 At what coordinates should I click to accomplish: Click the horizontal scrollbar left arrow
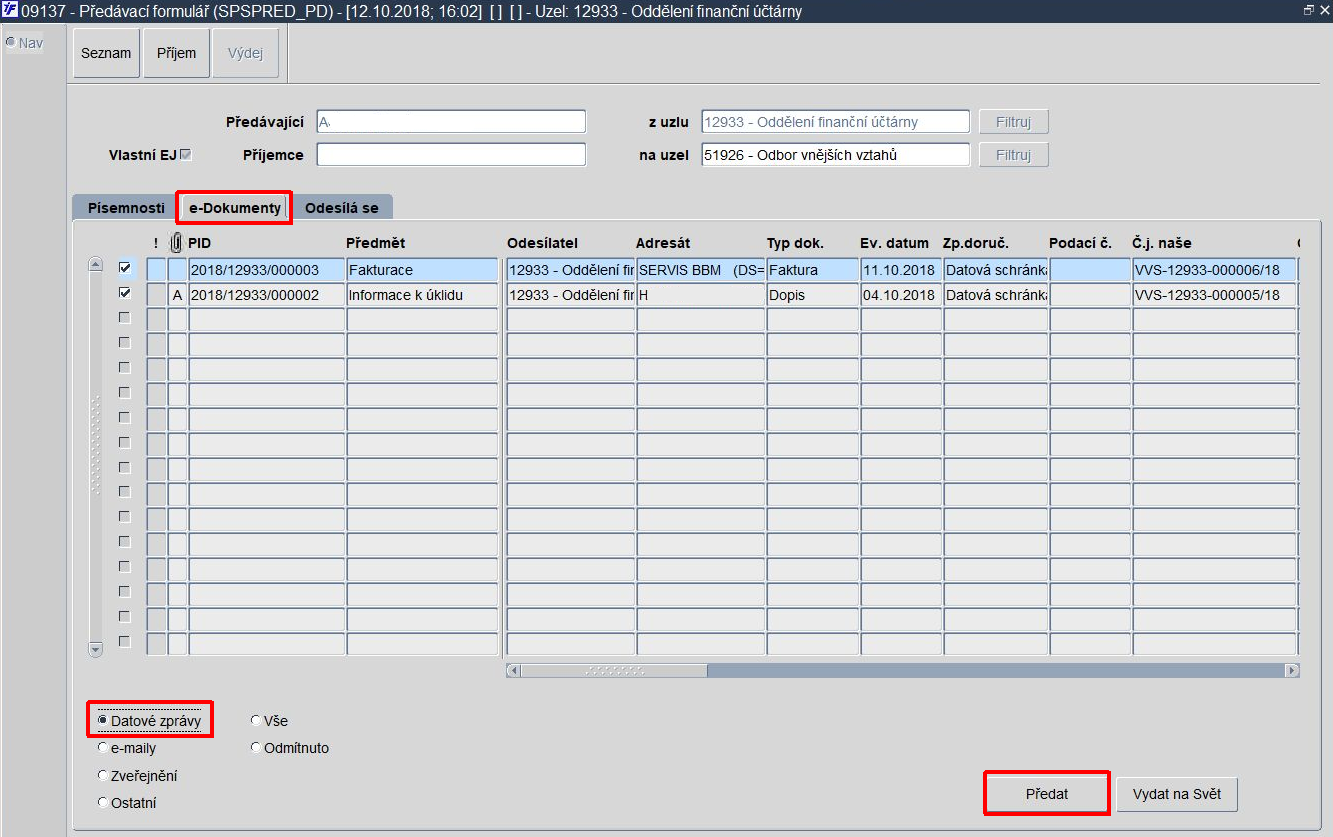(x=514, y=670)
